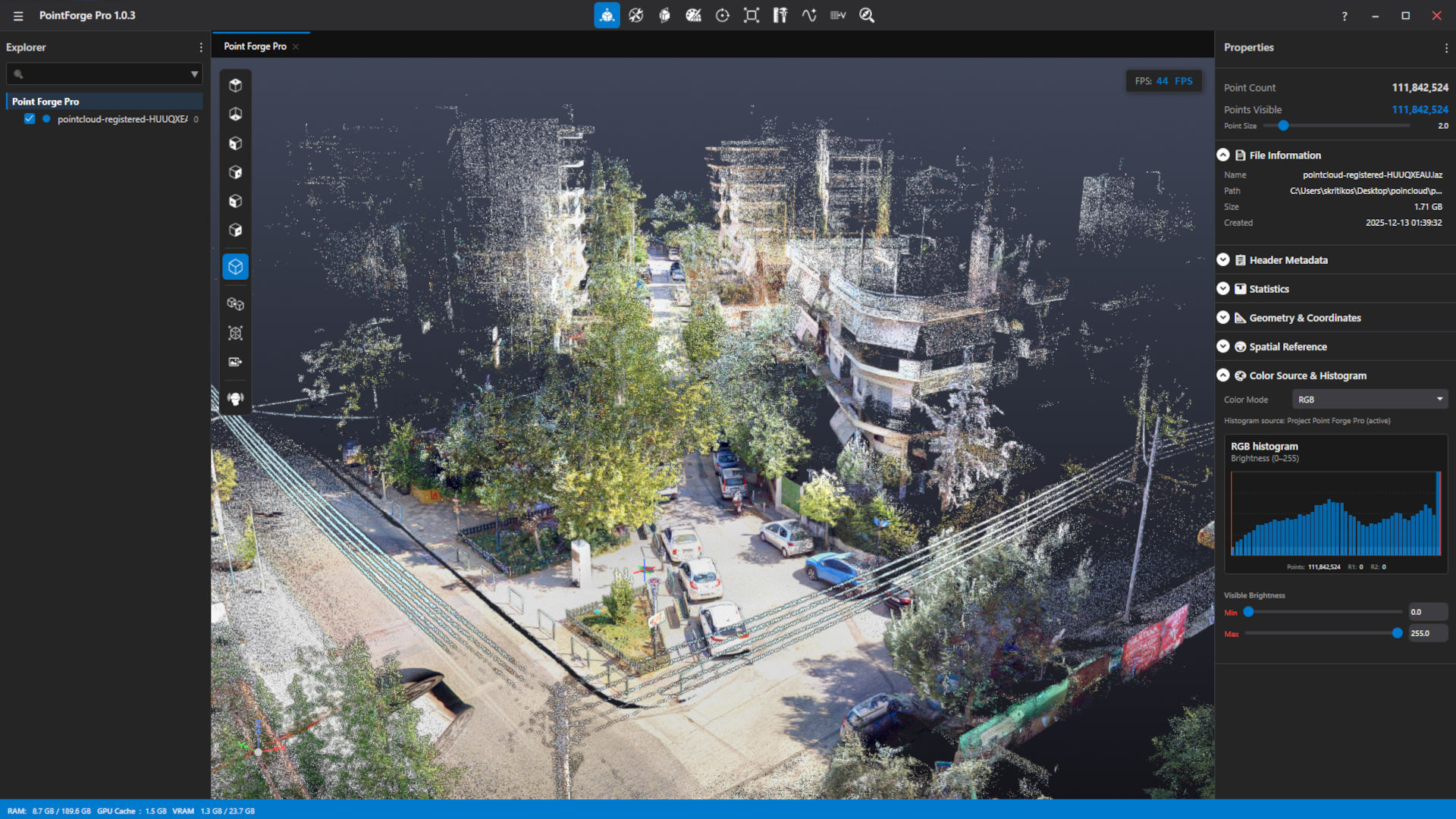The image size is (1456, 819).
Task: Click the table with V toolbar icon
Action: 838,15
